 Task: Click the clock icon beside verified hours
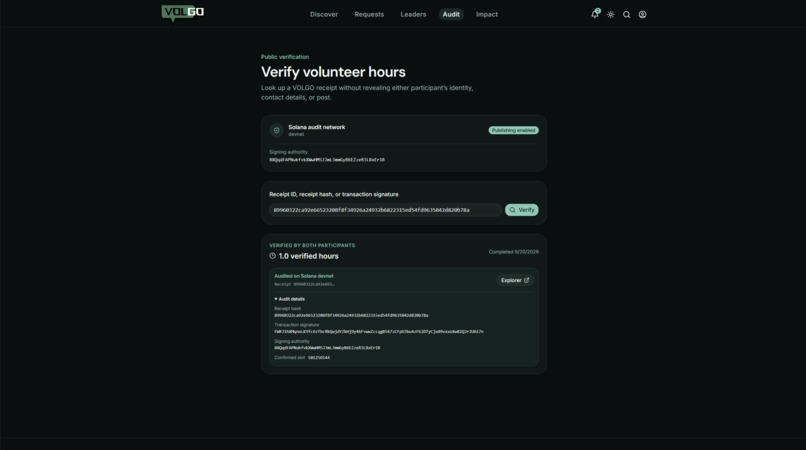[x=272, y=256]
